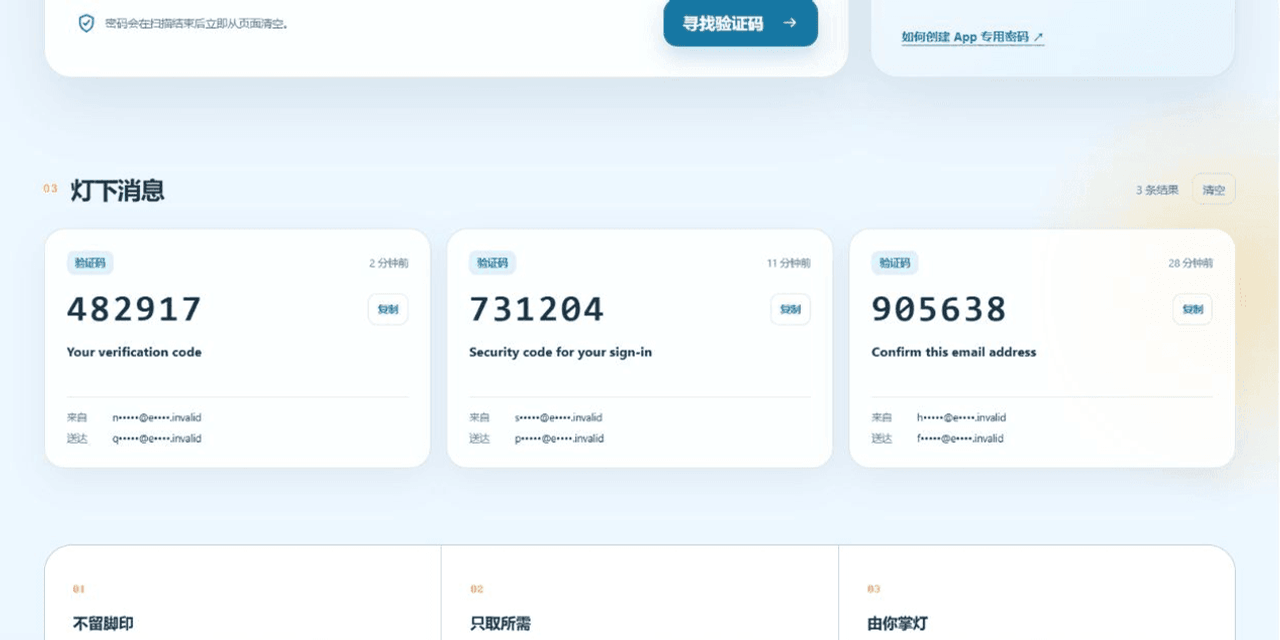Click the 验证码 tag on the 905638 card
Image resolution: width=1280 pixels, height=640 pixels.
894,263
